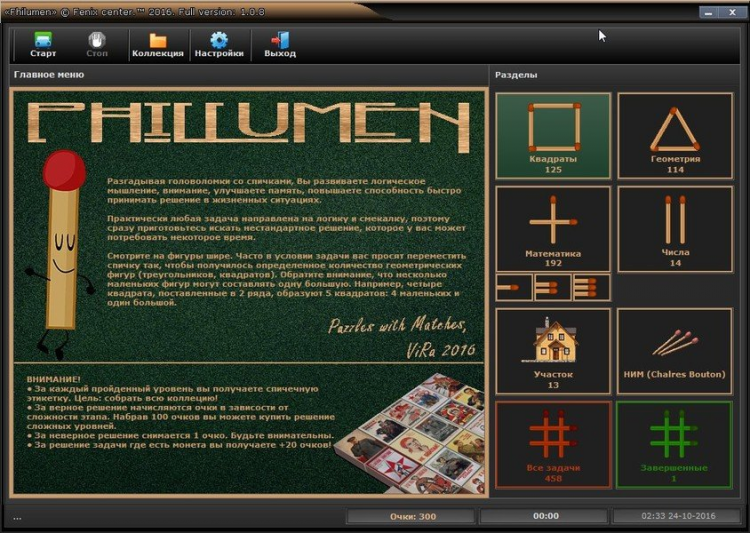The image size is (750, 533).
Task: Open the Числа two-matches section
Action: click(675, 229)
